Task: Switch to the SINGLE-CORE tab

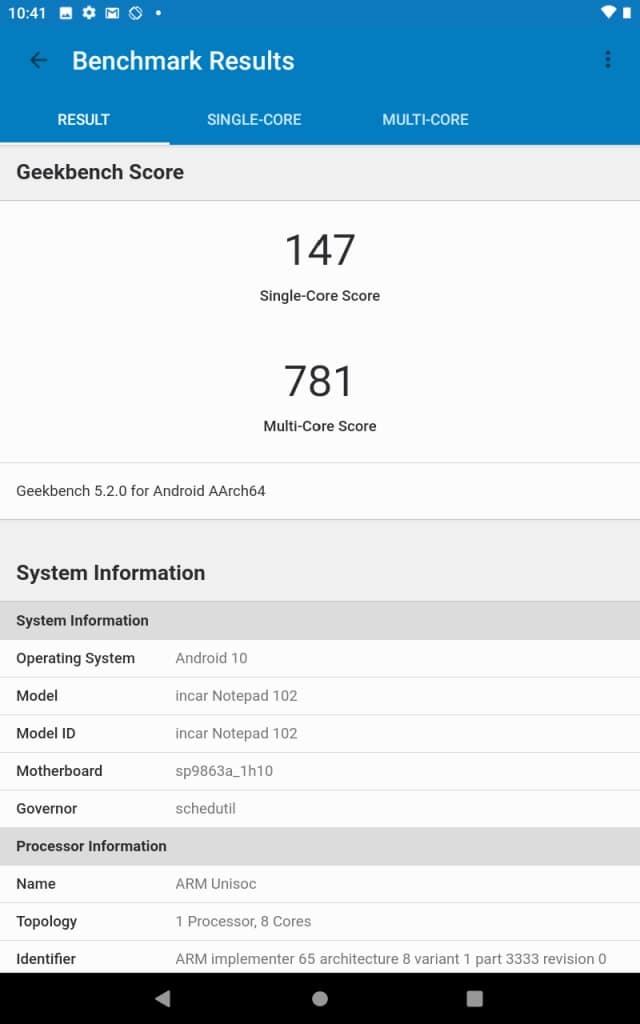Action: point(254,120)
